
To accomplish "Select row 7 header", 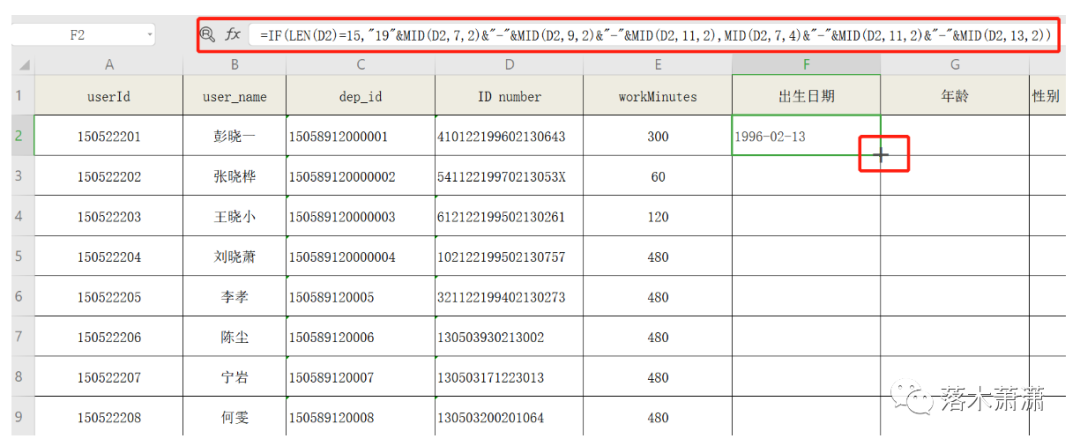I will coord(23,337).
